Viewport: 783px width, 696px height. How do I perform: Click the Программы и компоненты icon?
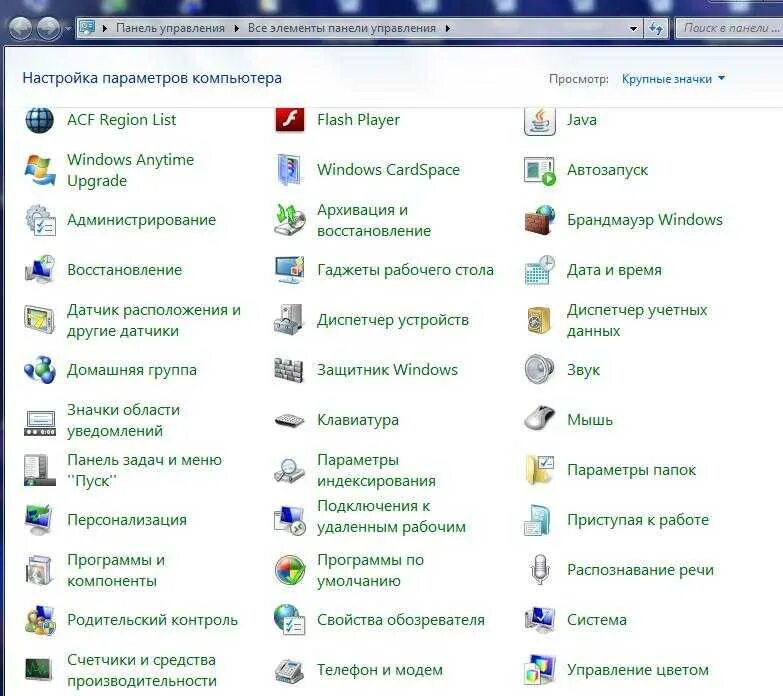tap(40, 570)
